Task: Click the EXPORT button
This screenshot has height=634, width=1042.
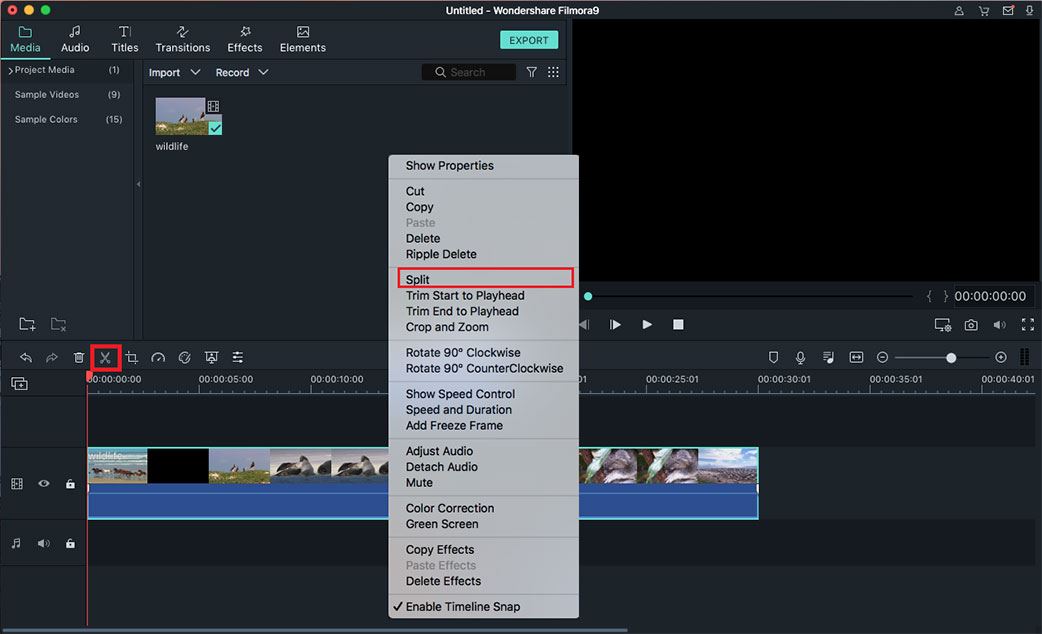Action: (x=529, y=40)
